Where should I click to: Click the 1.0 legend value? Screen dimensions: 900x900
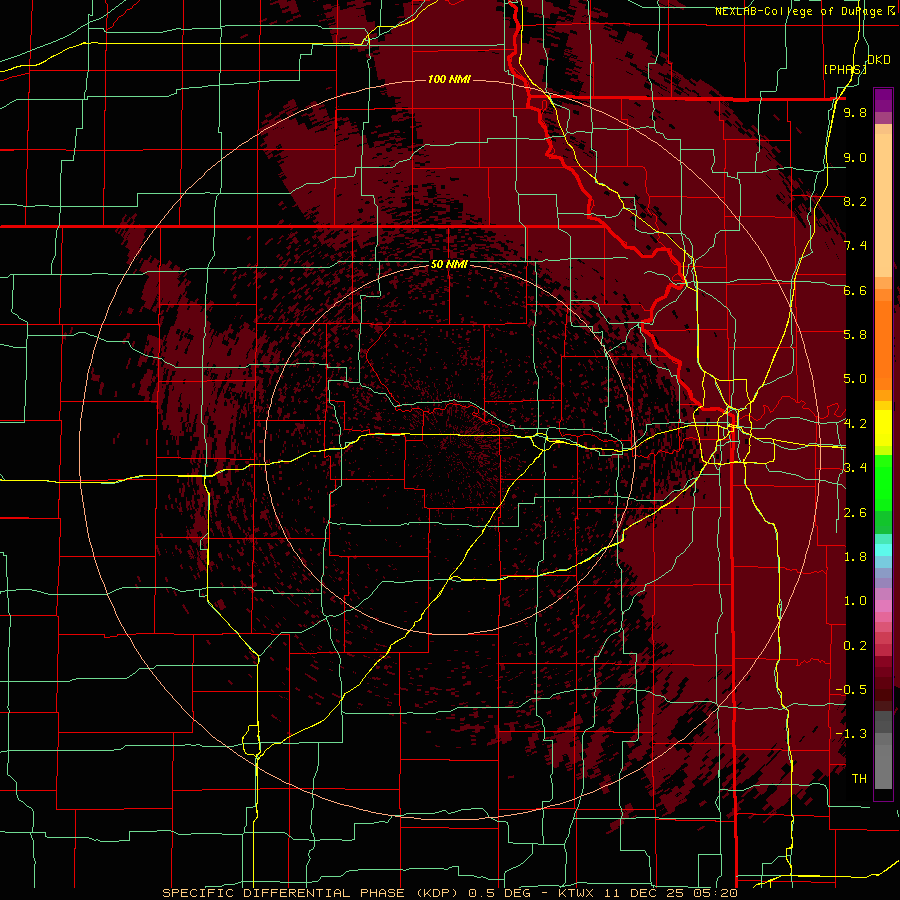855,601
